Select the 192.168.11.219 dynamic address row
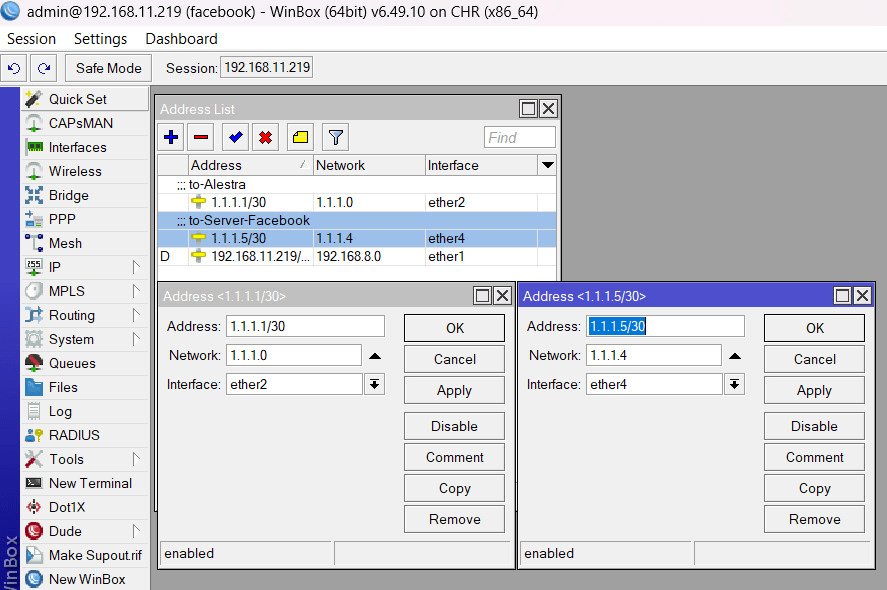Screen dimensions: 887x590 tap(356, 256)
